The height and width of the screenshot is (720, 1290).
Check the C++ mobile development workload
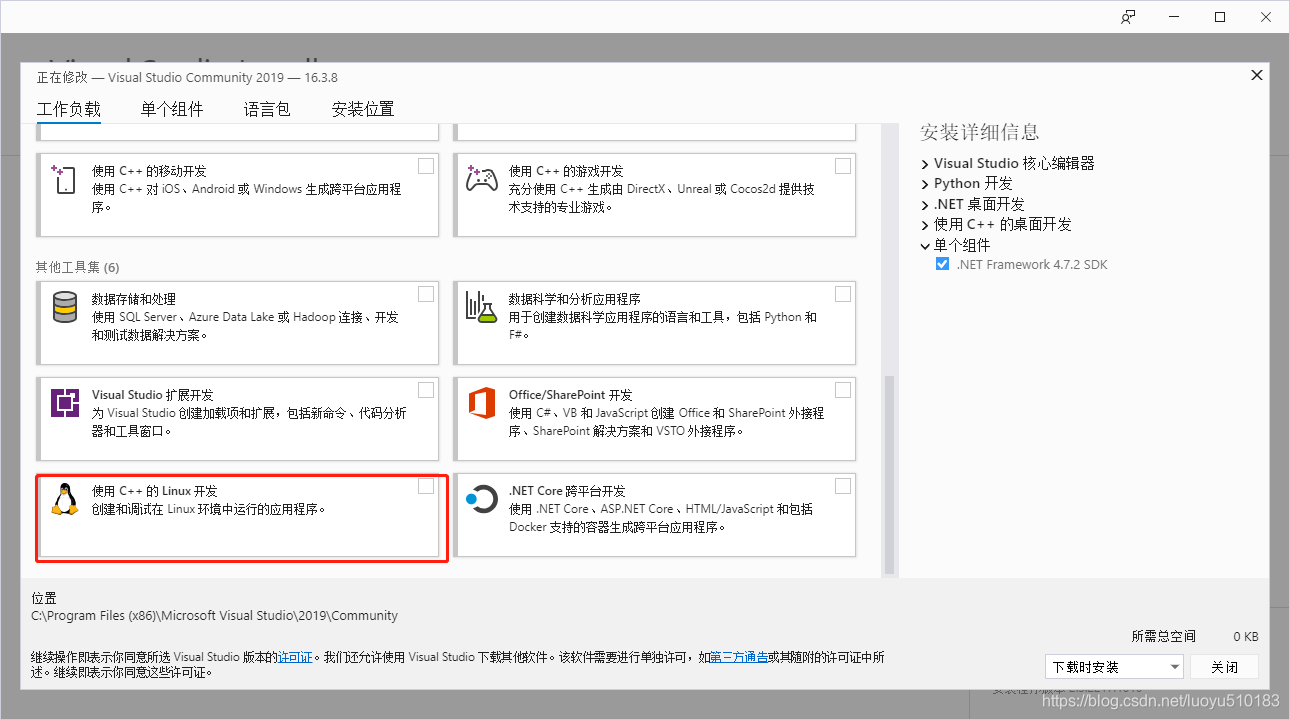click(x=426, y=166)
